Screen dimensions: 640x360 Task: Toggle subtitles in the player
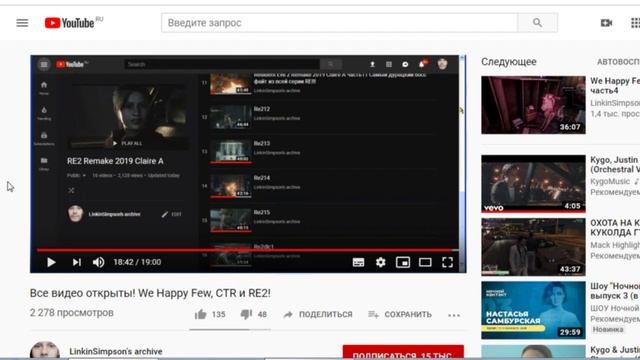click(x=358, y=262)
